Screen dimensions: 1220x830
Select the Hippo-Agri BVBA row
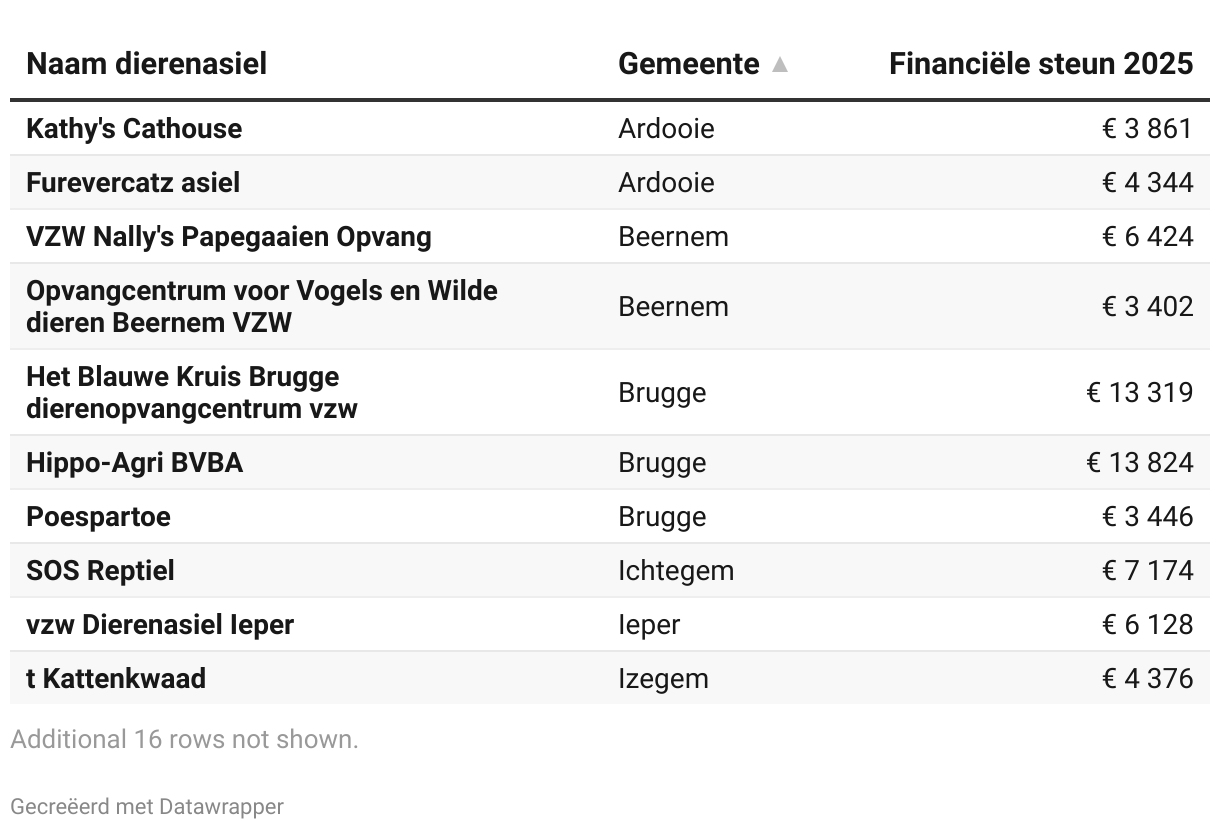(x=134, y=462)
